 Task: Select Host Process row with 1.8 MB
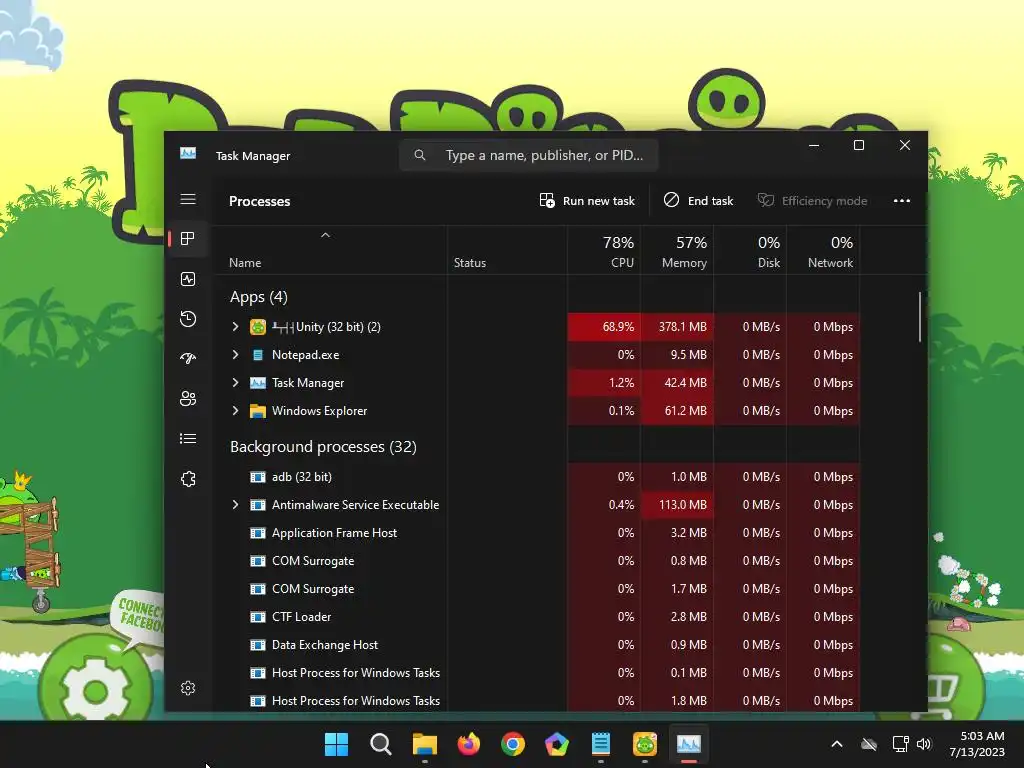click(537, 701)
